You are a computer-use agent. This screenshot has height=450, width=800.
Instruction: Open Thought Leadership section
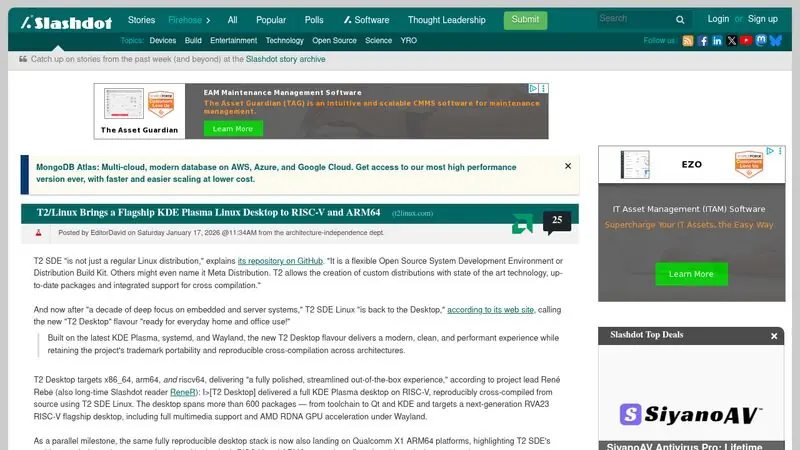(446, 20)
